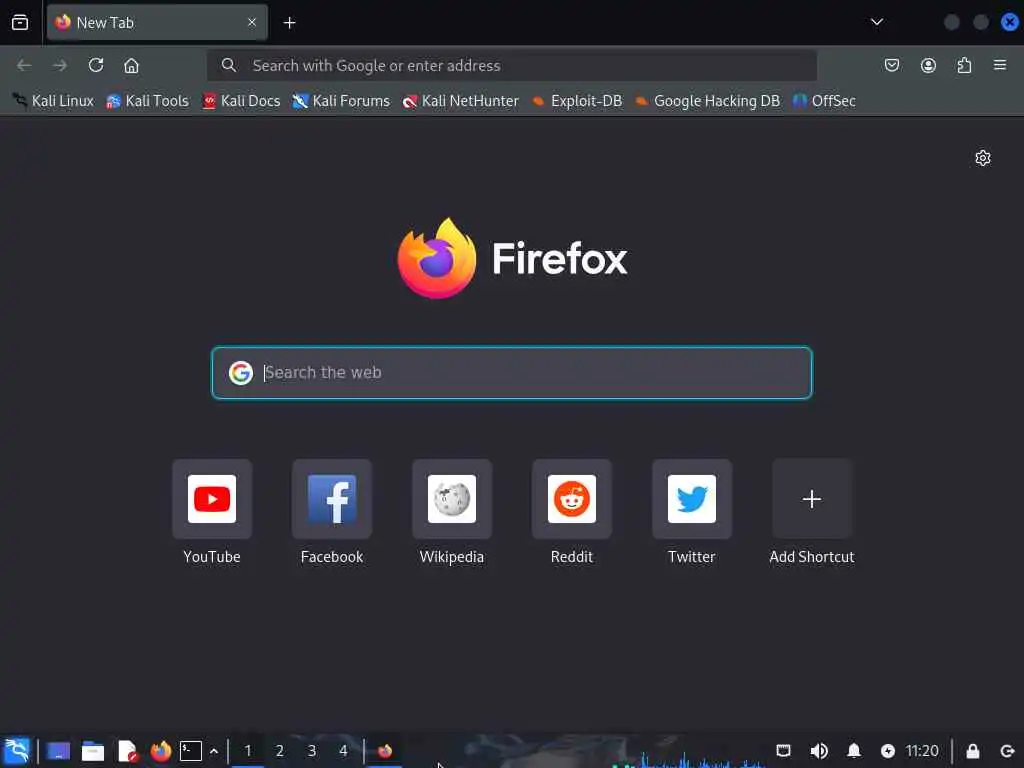1024x768 pixels.
Task: Click the address bar magnifier icon
Action: (x=229, y=65)
